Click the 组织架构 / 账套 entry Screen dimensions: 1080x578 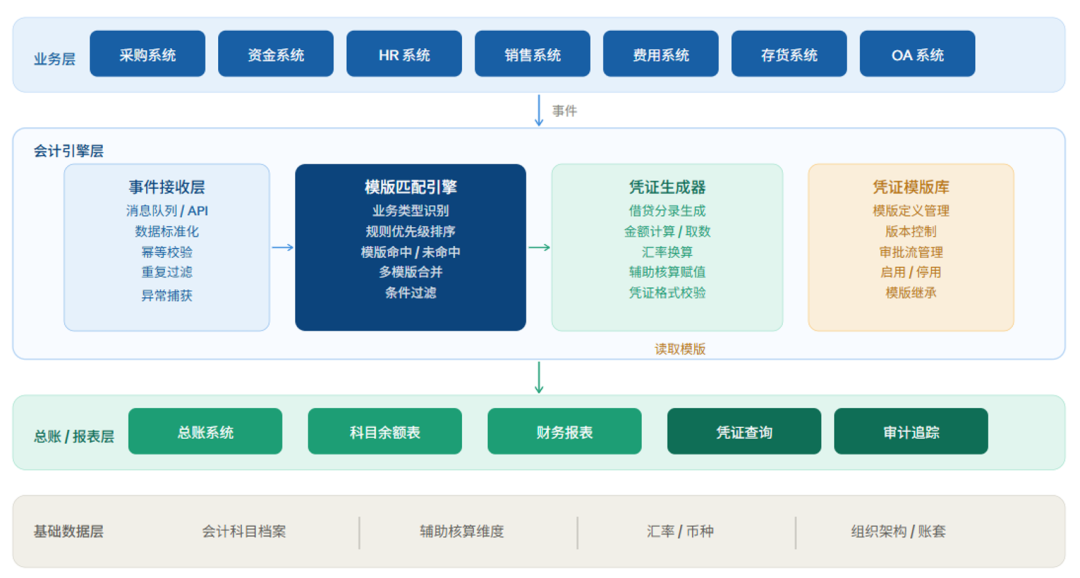click(898, 531)
